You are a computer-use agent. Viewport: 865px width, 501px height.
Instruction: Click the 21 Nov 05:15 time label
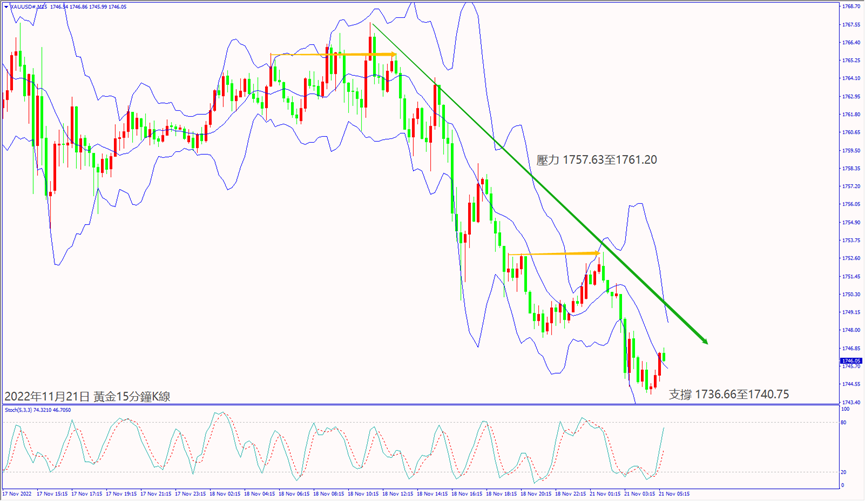673,494
